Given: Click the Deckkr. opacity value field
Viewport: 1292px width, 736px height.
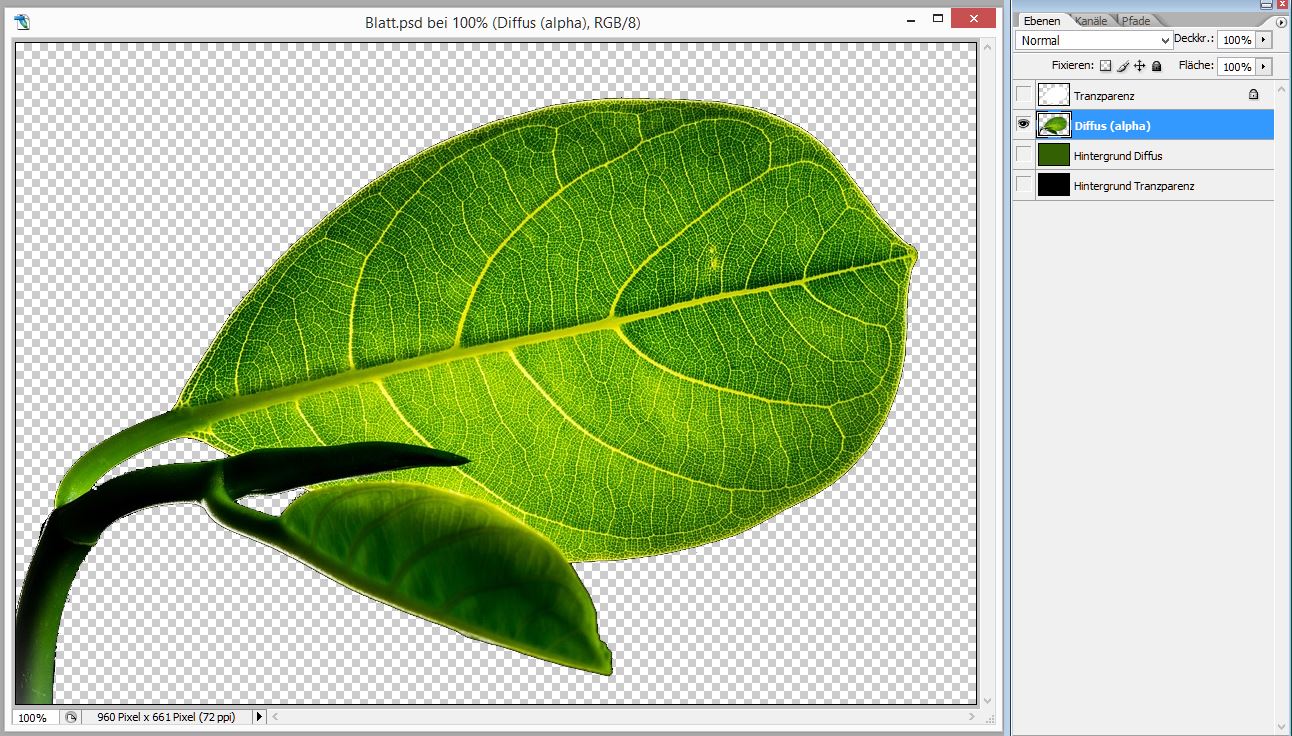Looking at the screenshot, I should pos(1237,40).
